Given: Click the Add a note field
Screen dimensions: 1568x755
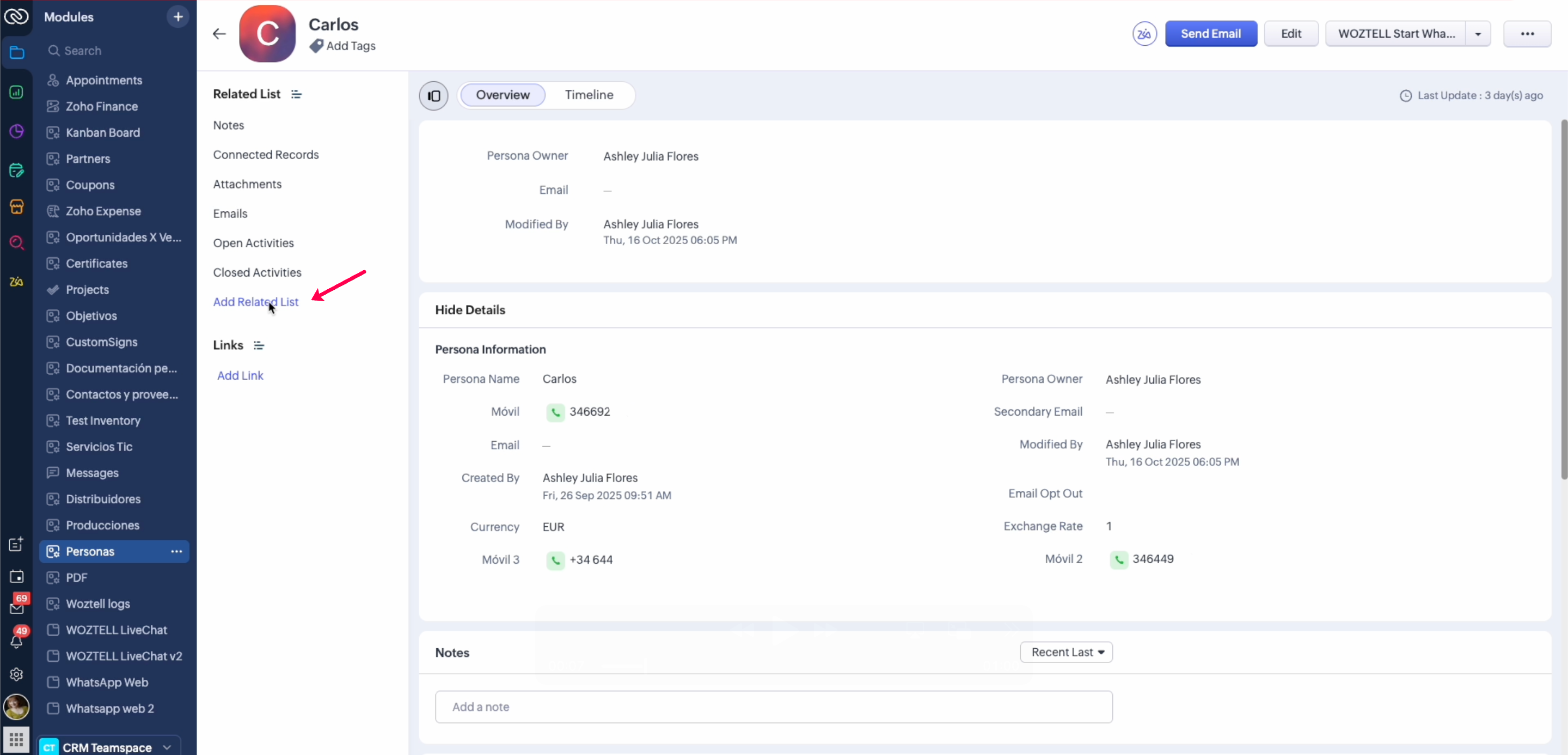Looking at the screenshot, I should (x=773, y=707).
